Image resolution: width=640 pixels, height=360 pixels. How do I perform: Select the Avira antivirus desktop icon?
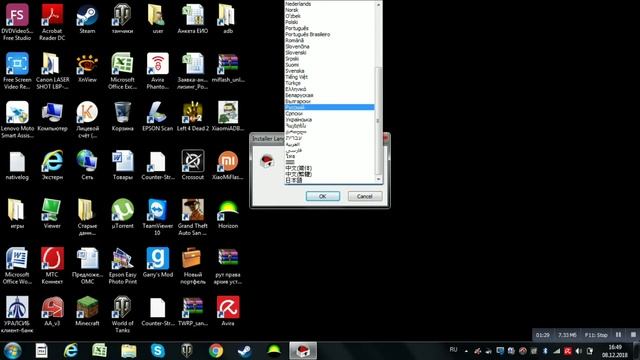(x=228, y=311)
